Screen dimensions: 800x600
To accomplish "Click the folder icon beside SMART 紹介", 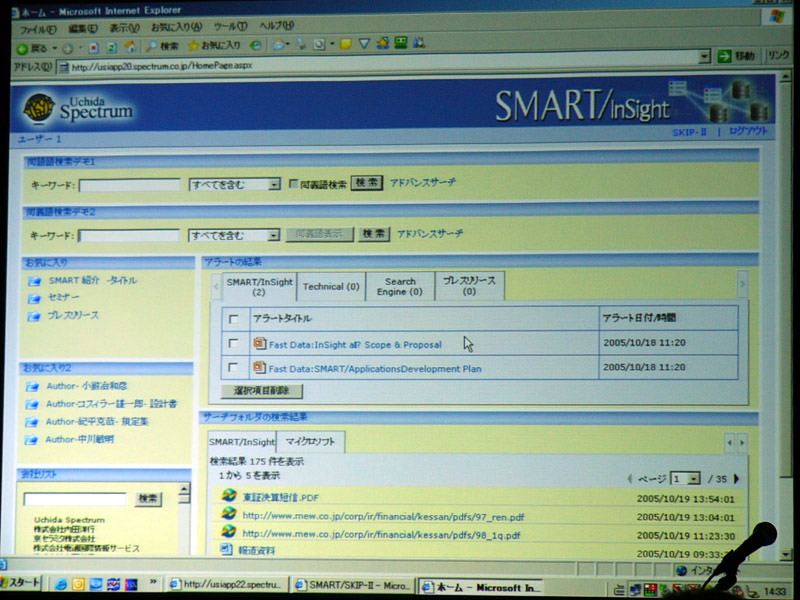I will pos(34,281).
